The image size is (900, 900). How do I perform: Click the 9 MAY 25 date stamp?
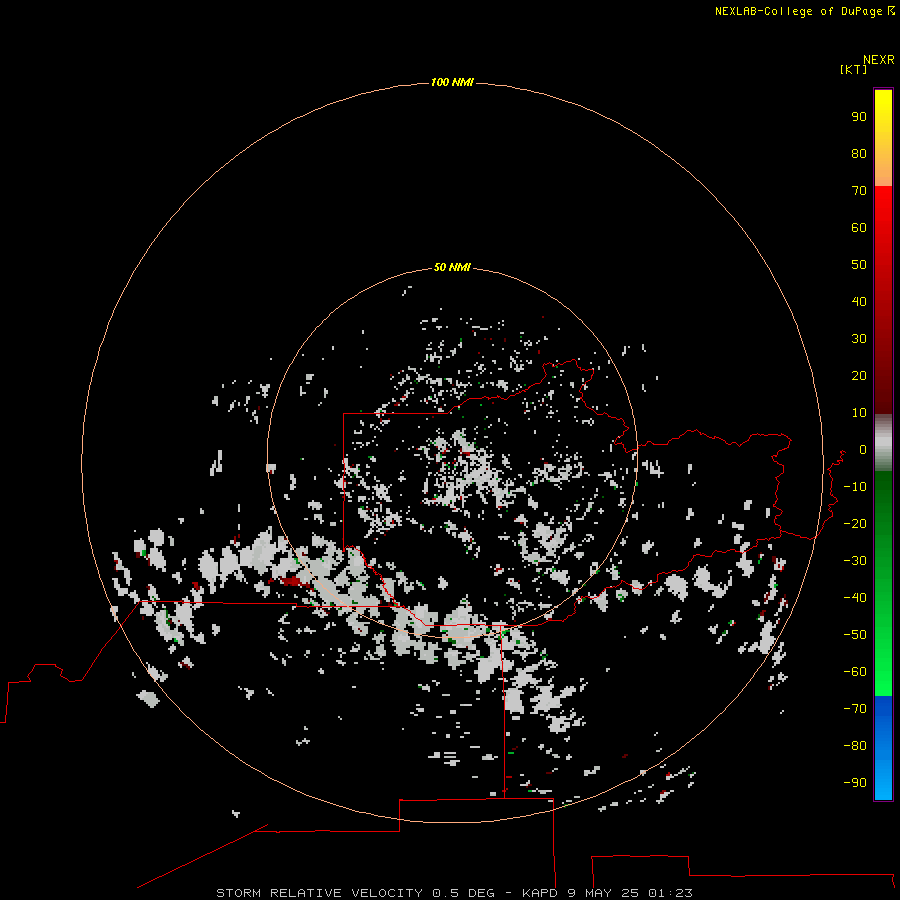coord(603,893)
